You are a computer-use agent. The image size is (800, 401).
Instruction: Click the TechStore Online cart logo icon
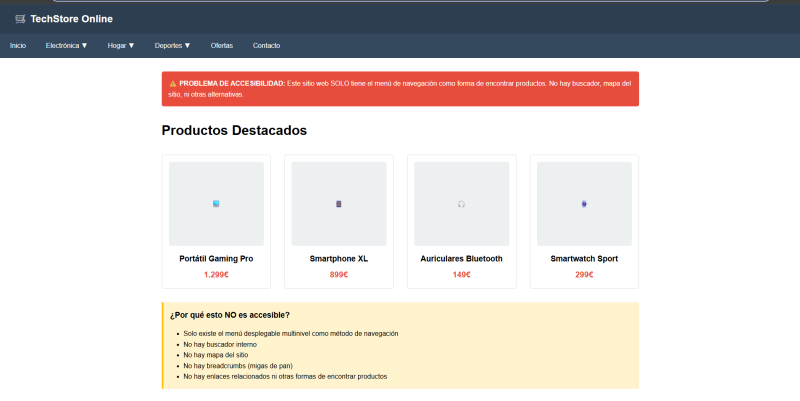tap(20, 19)
